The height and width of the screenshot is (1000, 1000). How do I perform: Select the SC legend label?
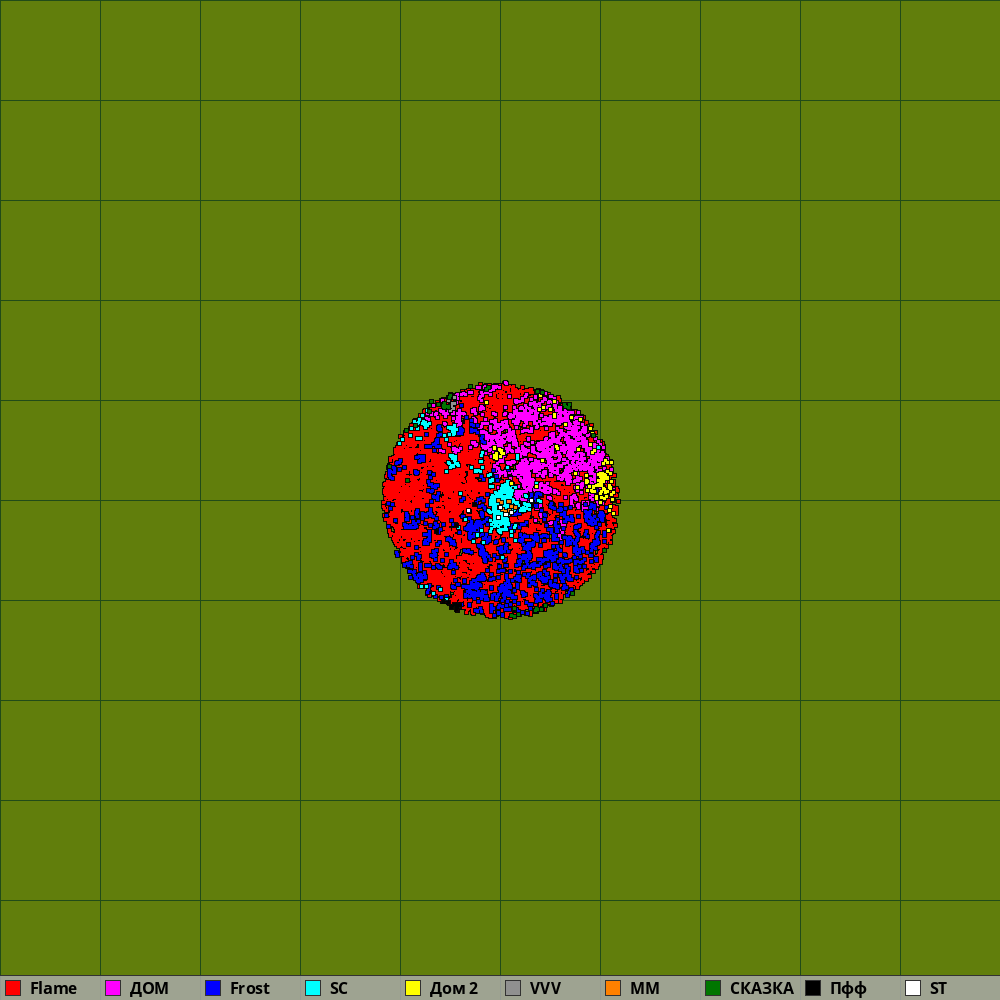(x=339, y=988)
